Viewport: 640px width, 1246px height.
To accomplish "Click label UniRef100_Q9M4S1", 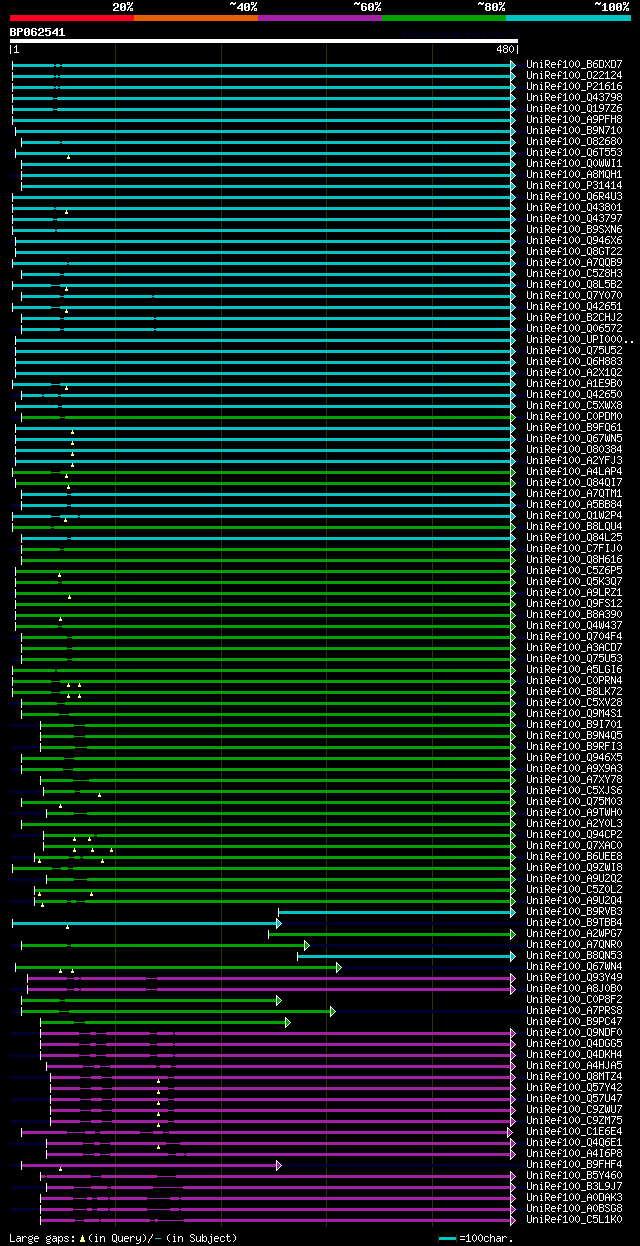I will point(576,713).
